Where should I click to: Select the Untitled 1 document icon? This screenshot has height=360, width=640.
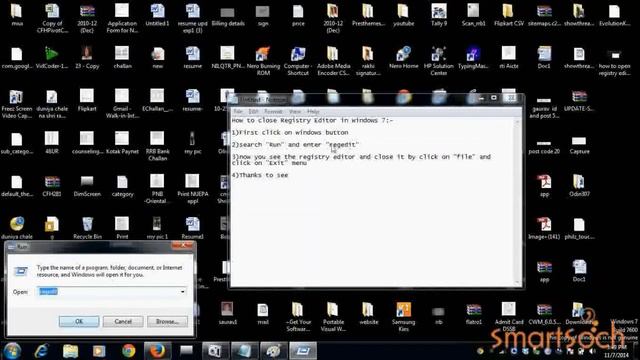pyautogui.click(x=157, y=15)
